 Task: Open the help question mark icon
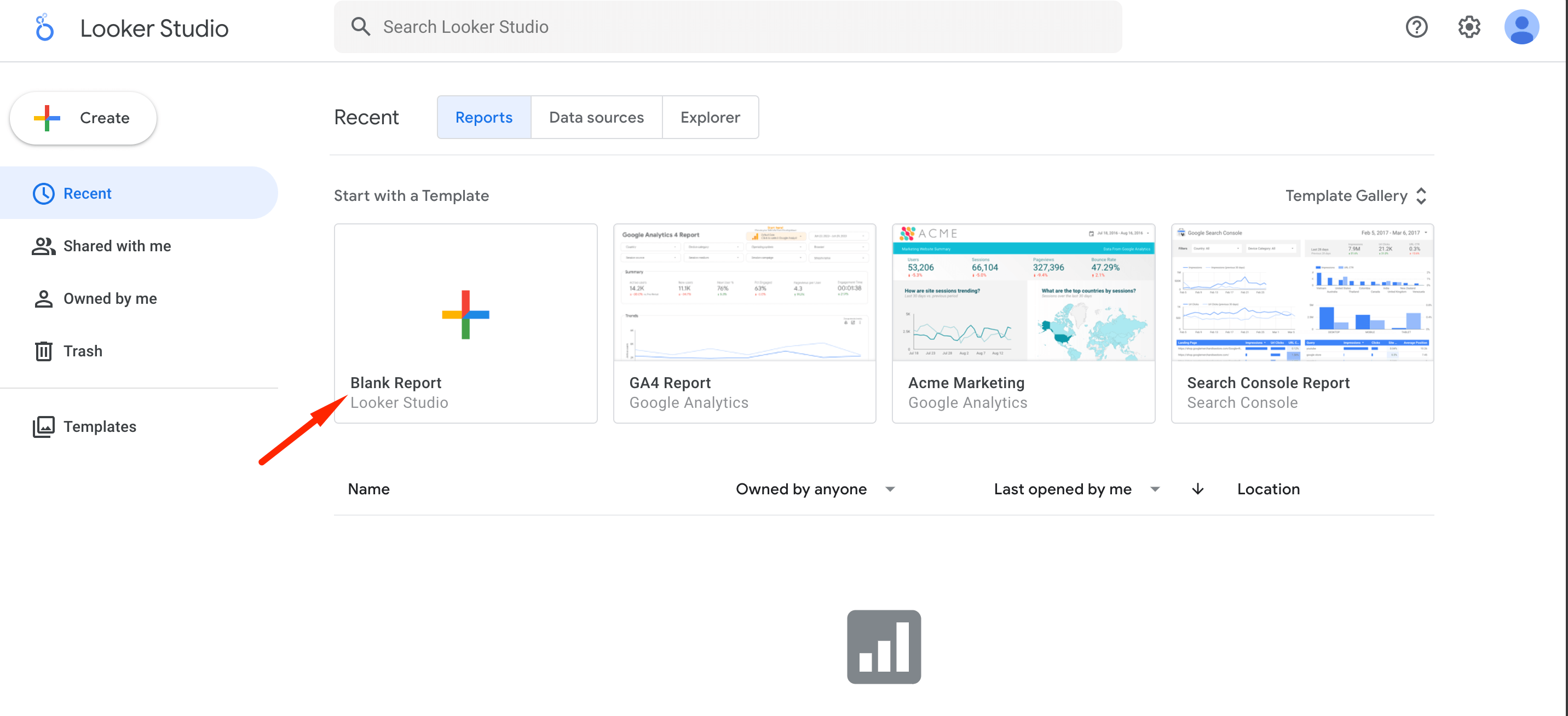pos(1416,27)
